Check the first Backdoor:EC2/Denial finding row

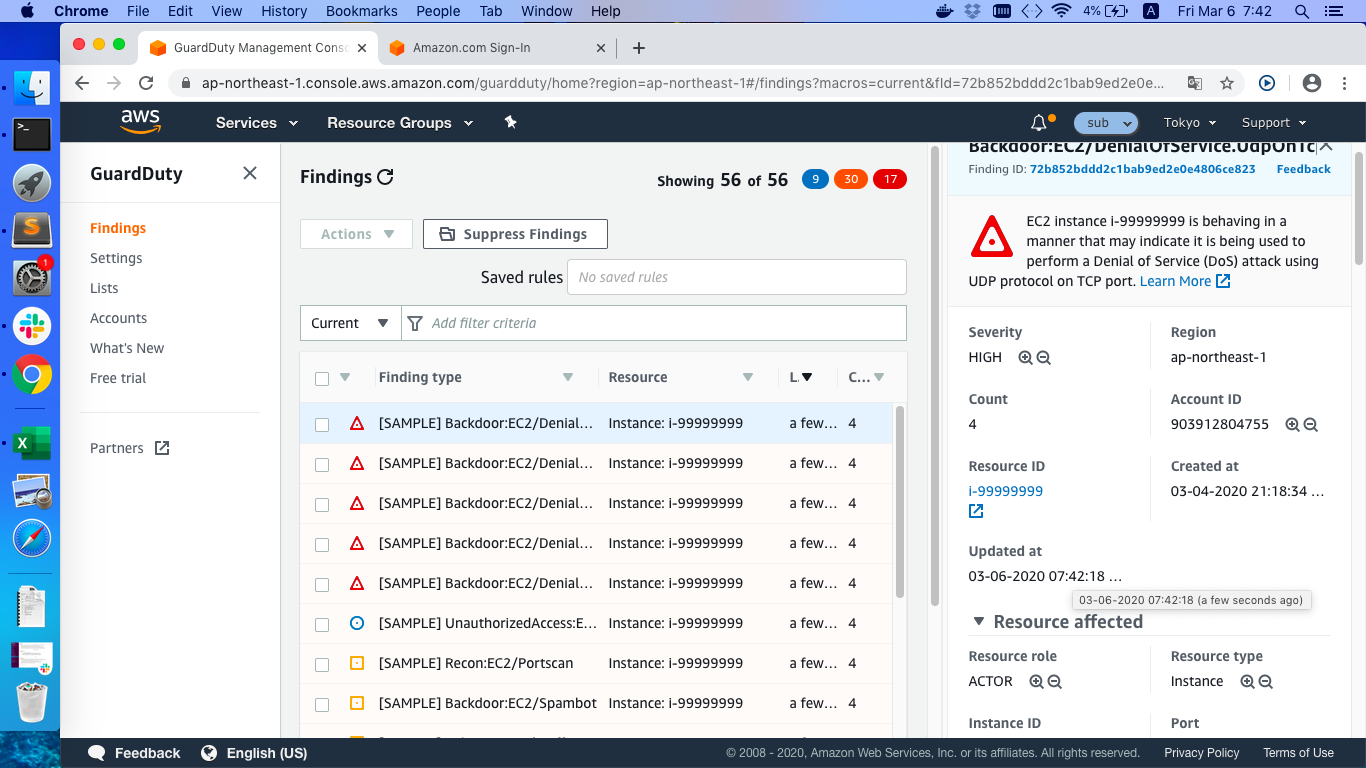click(x=322, y=424)
